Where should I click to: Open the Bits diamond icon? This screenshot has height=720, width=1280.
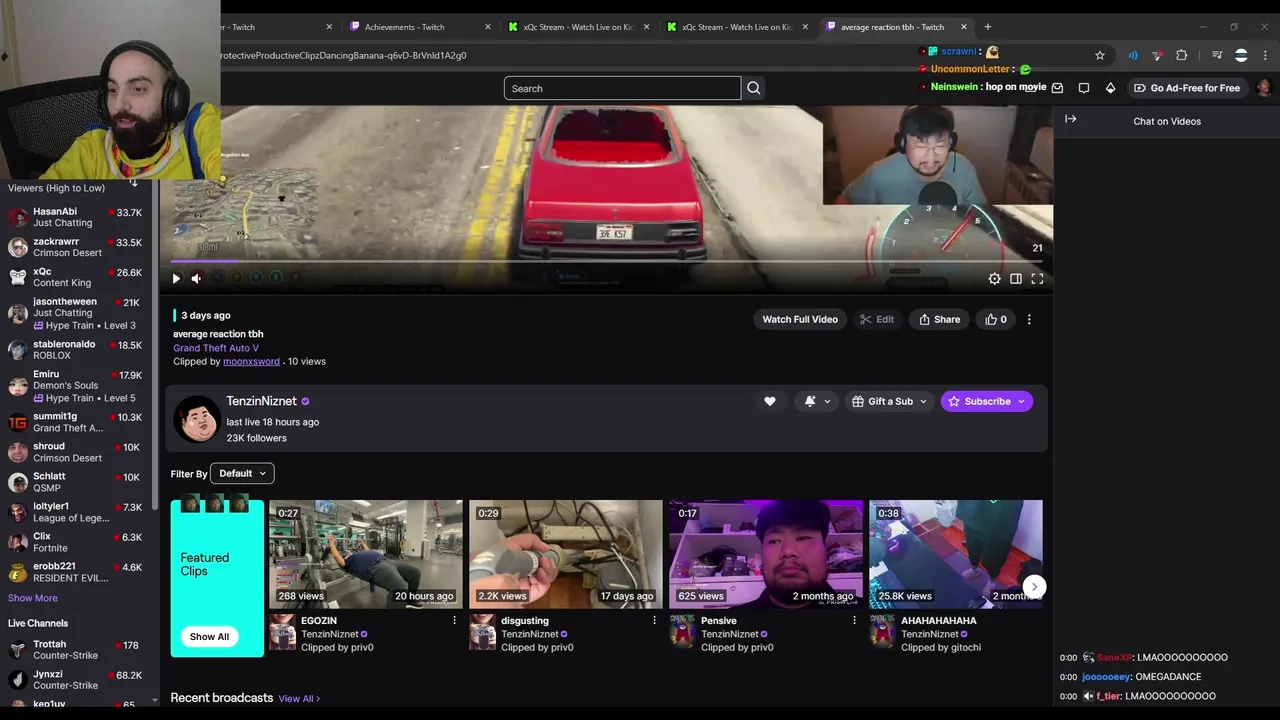click(1110, 88)
